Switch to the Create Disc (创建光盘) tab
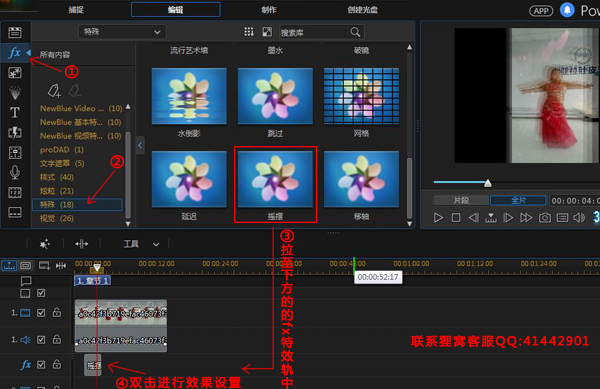 tap(363, 10)
